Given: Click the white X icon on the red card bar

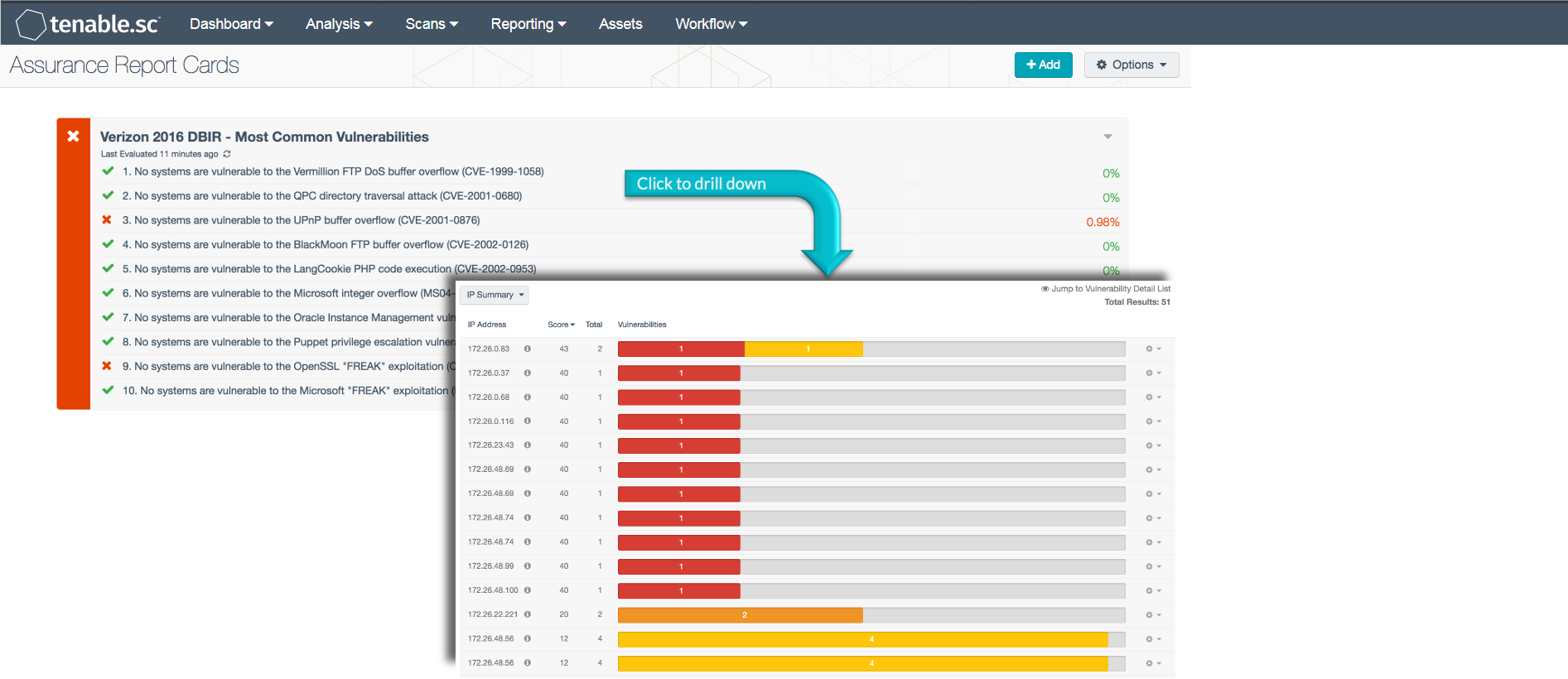Looking at the screenshot, I should (73, 137).
